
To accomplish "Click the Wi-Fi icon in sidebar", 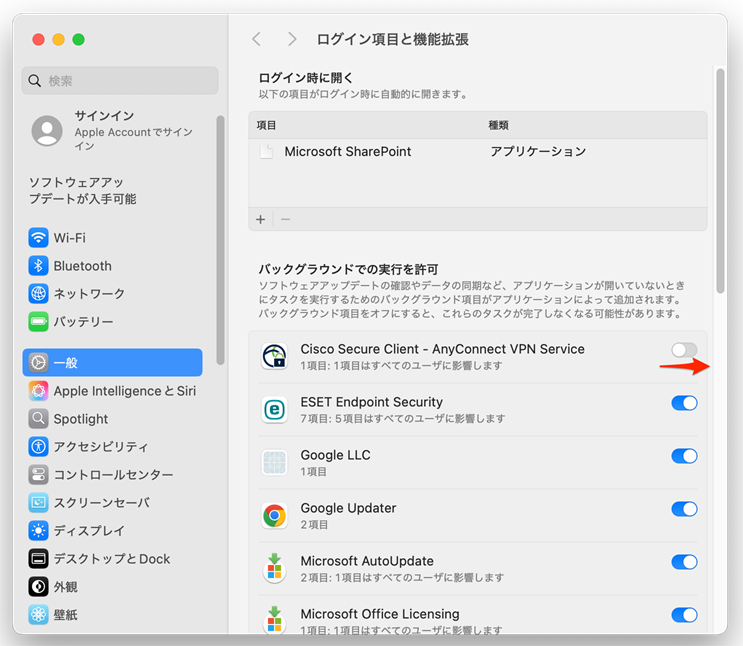I will 39,238.
